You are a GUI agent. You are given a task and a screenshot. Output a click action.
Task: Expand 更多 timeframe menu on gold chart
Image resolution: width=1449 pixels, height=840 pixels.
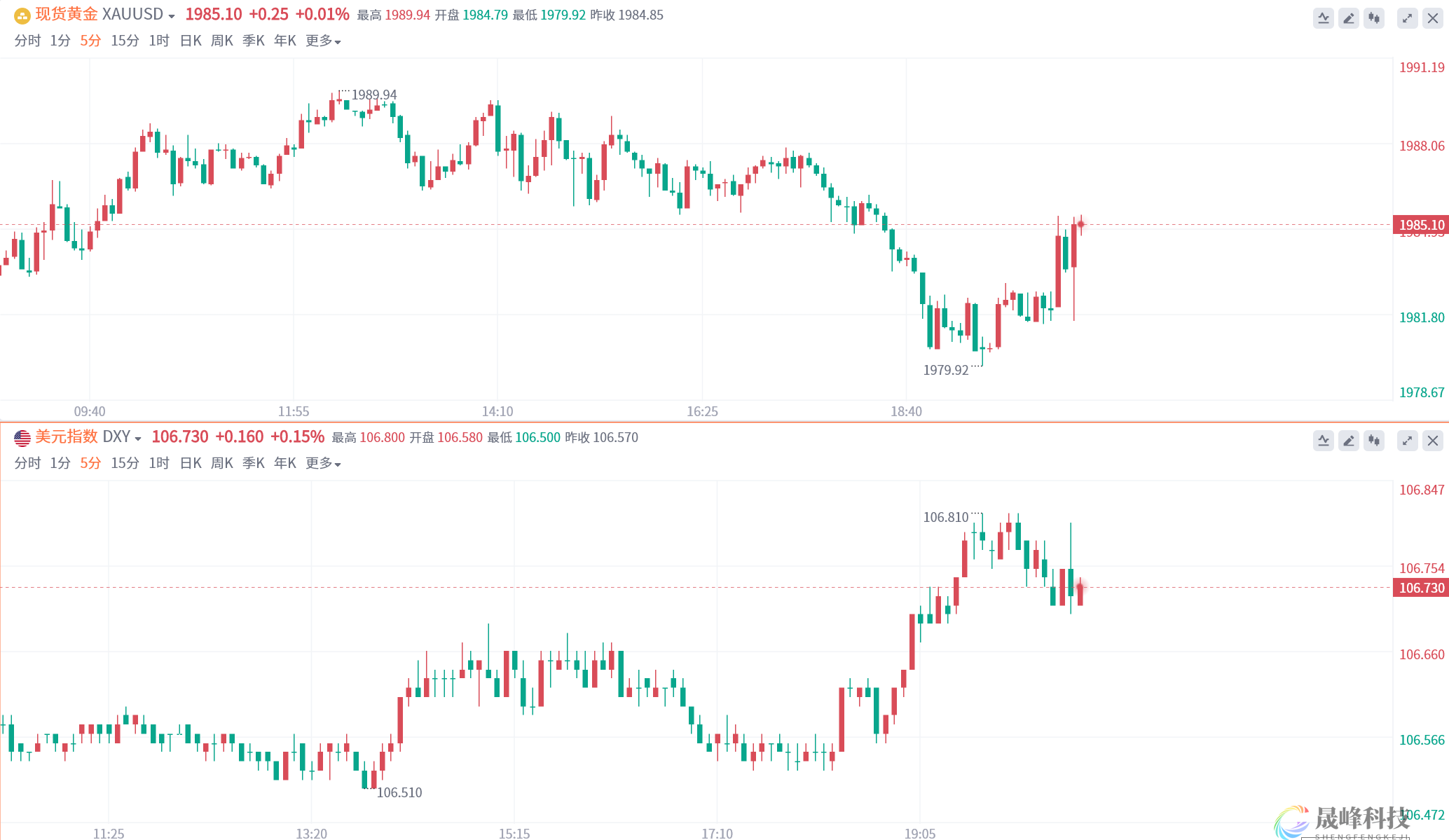(x=323, y=41)
